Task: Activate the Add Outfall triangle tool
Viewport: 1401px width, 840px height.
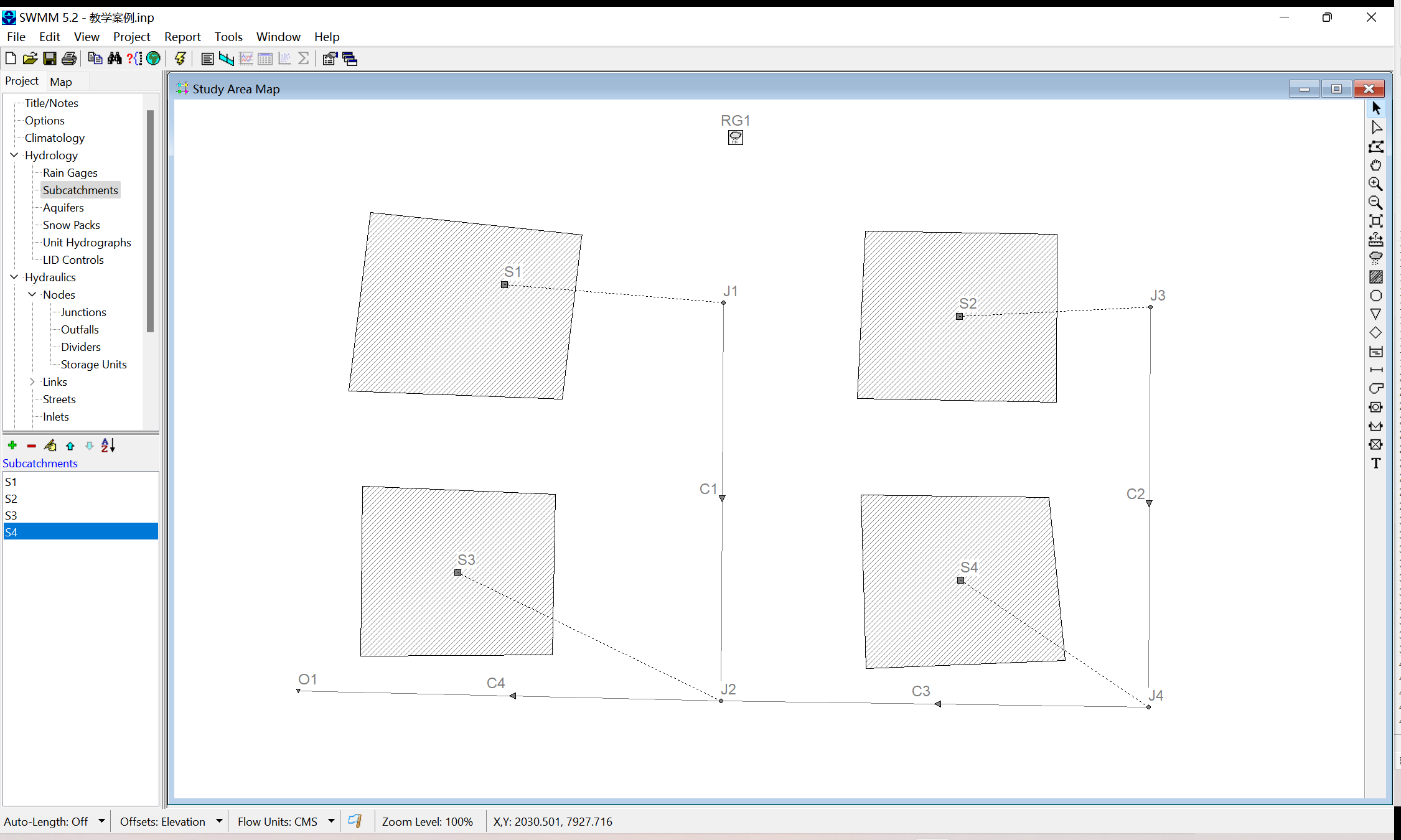Action: [1375, 314]
